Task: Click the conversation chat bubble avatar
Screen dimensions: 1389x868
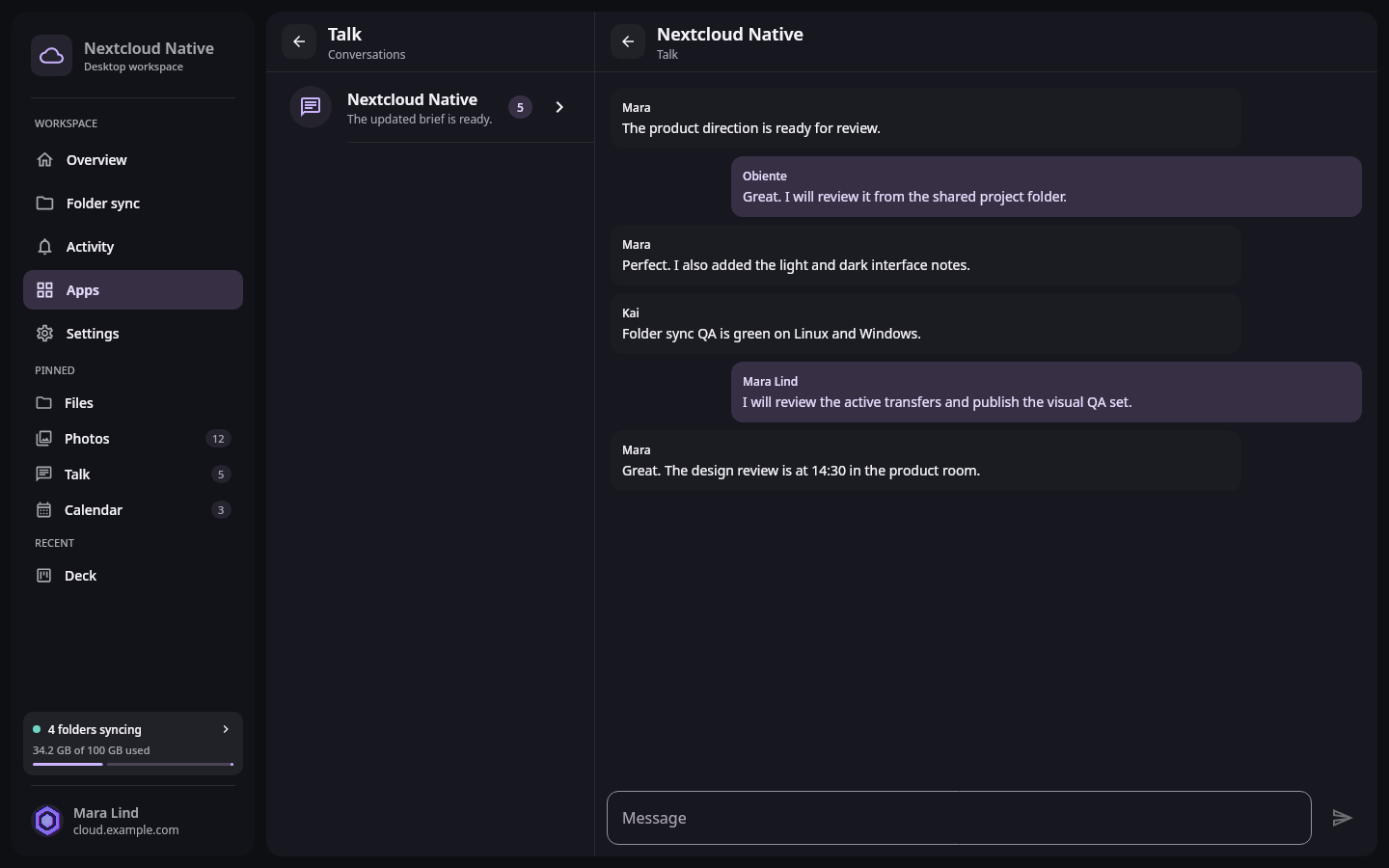Action: pos(311,107)
